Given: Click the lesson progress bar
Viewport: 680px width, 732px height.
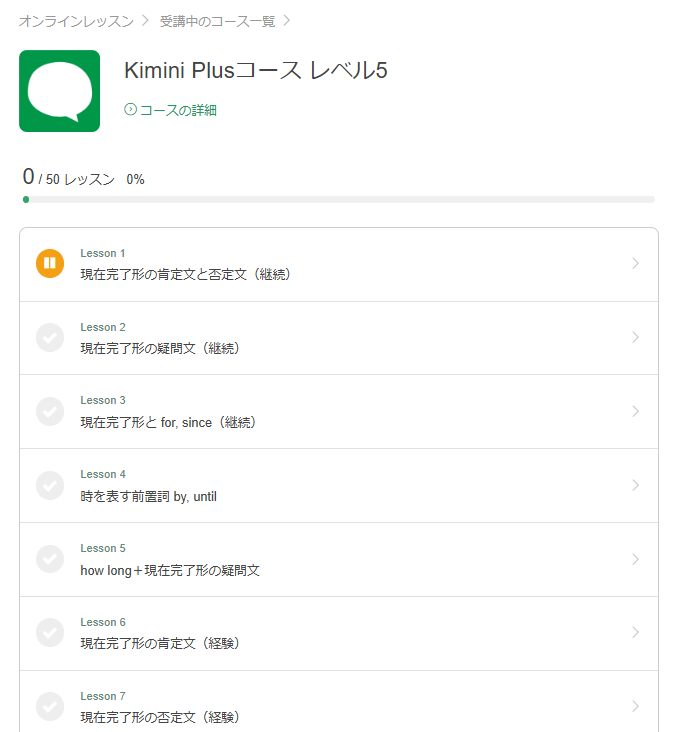Looking at the screenshot, I should tap(338, 200).
